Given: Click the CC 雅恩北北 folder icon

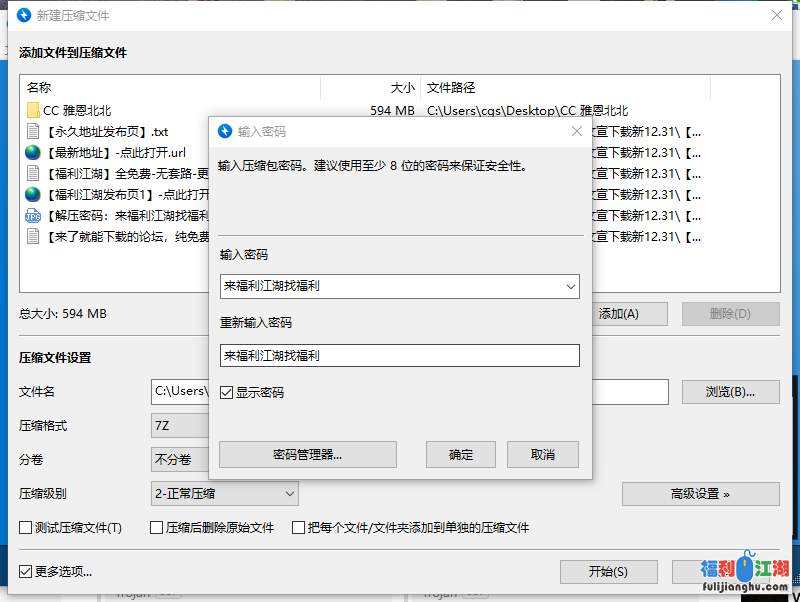Looking at the screenshot, I should pos(33,110).
